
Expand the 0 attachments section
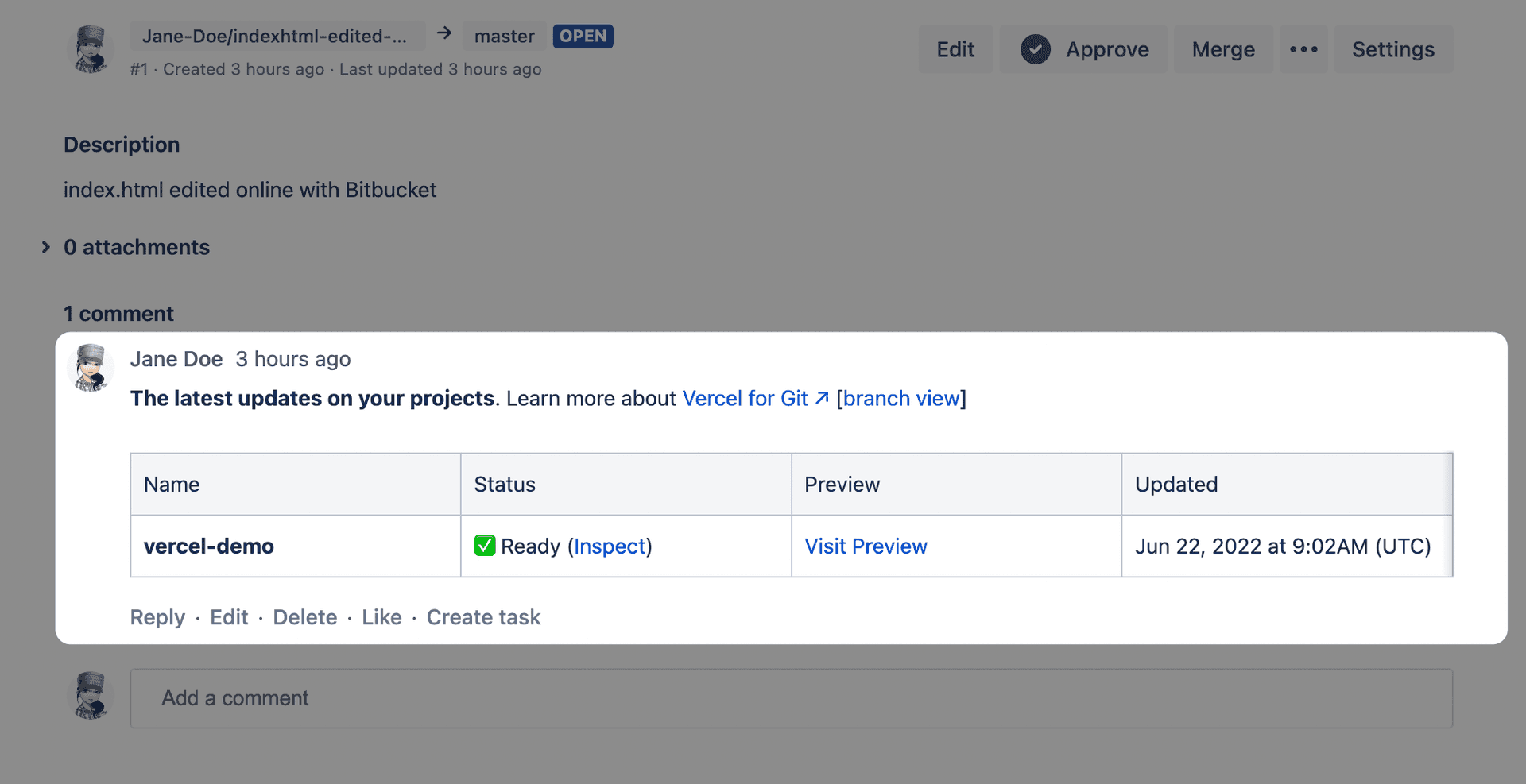point(46,247)
